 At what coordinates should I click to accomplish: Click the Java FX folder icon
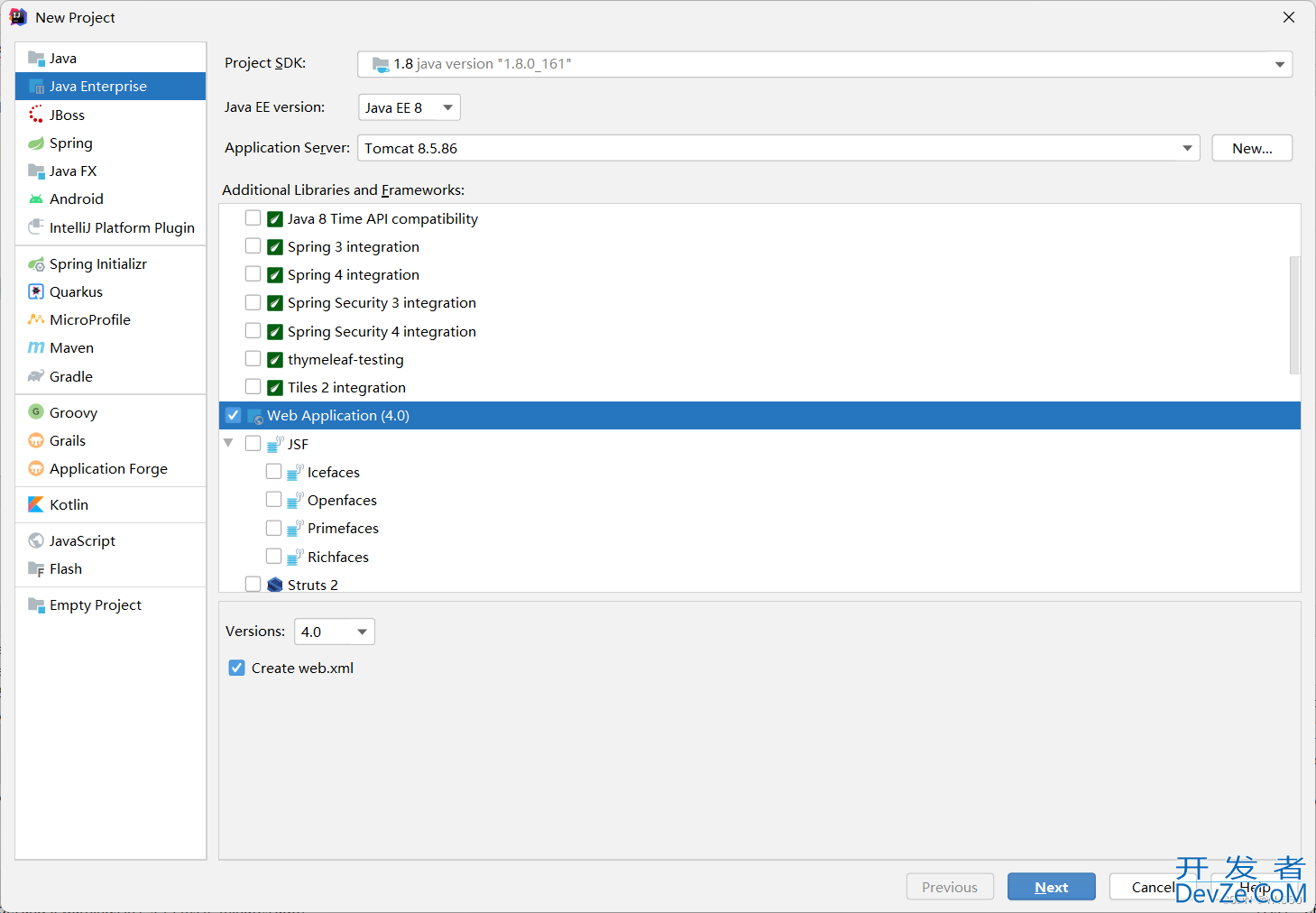[x=36, y=171]
